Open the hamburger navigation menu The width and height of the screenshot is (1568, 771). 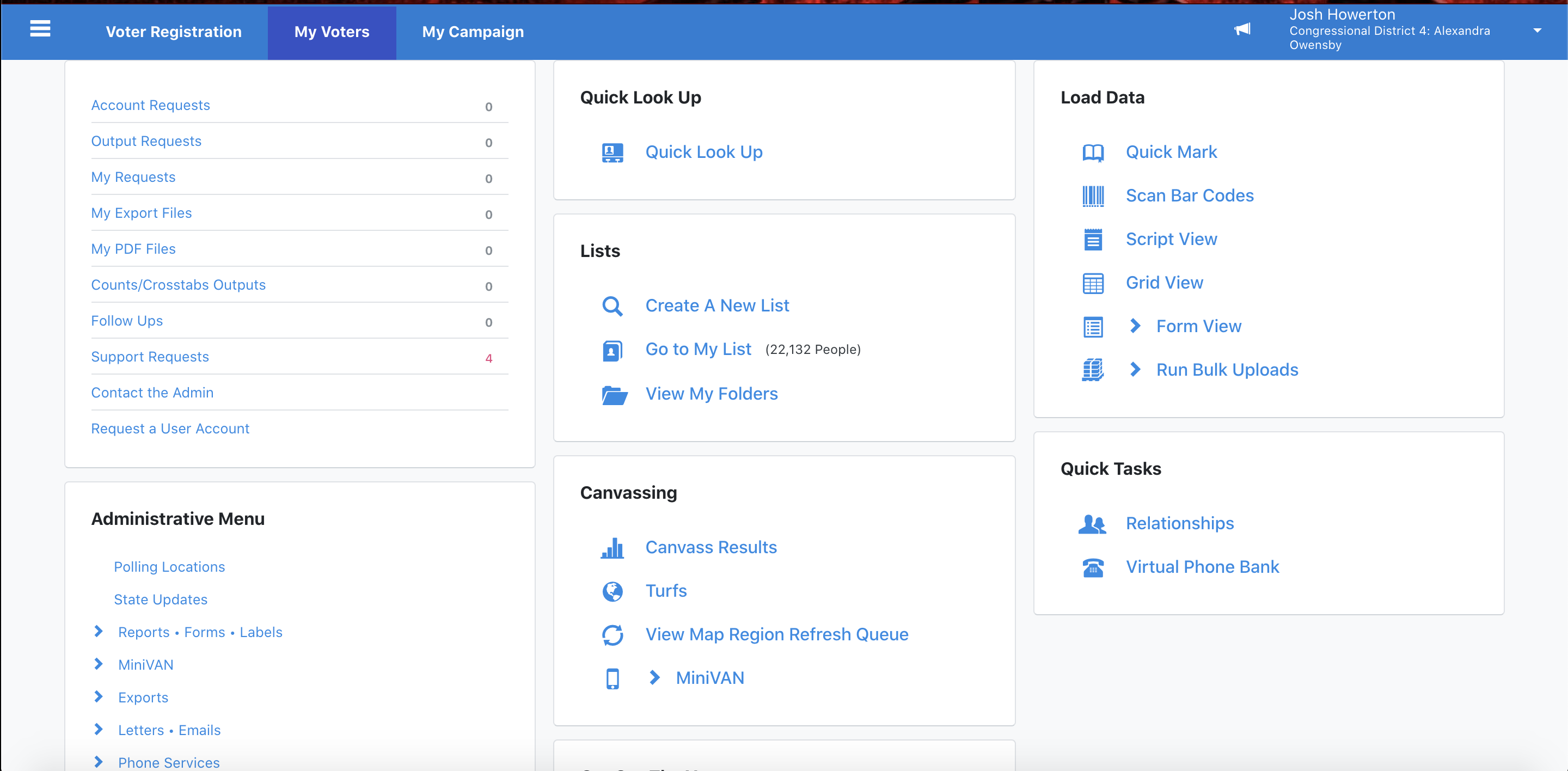(40, 29)
